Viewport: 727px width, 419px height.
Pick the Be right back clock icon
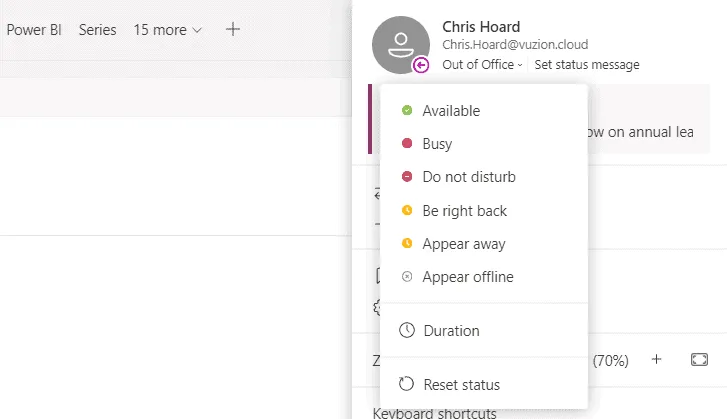click(407, 211)
